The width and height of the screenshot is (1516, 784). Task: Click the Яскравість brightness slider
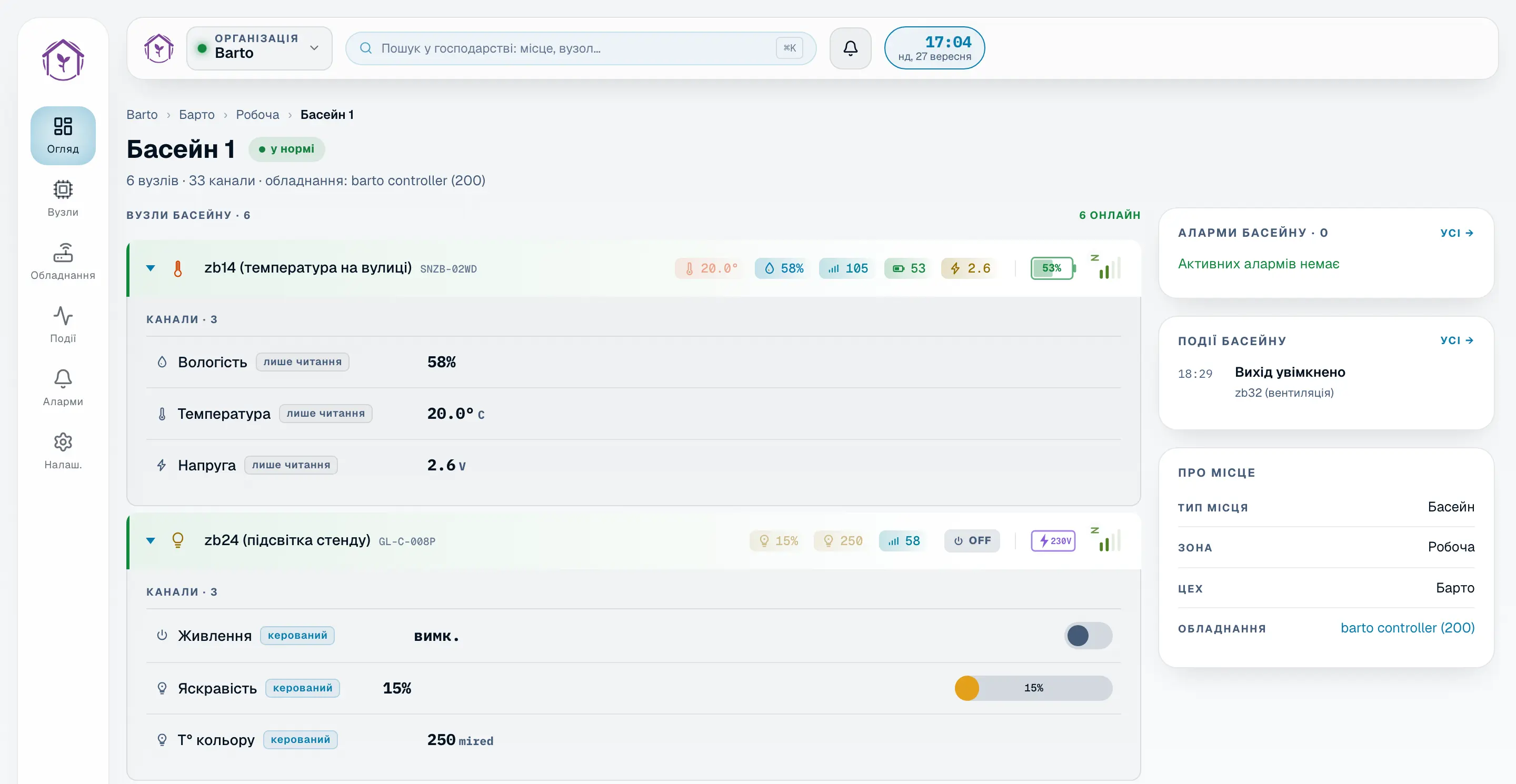point(1033,688)
